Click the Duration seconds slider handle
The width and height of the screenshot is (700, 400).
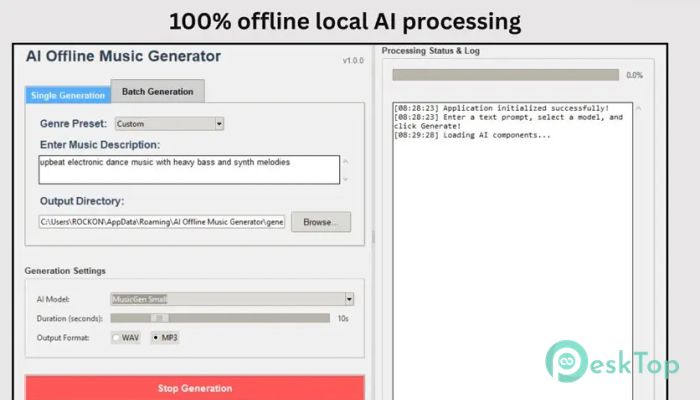tap(159, 318)
